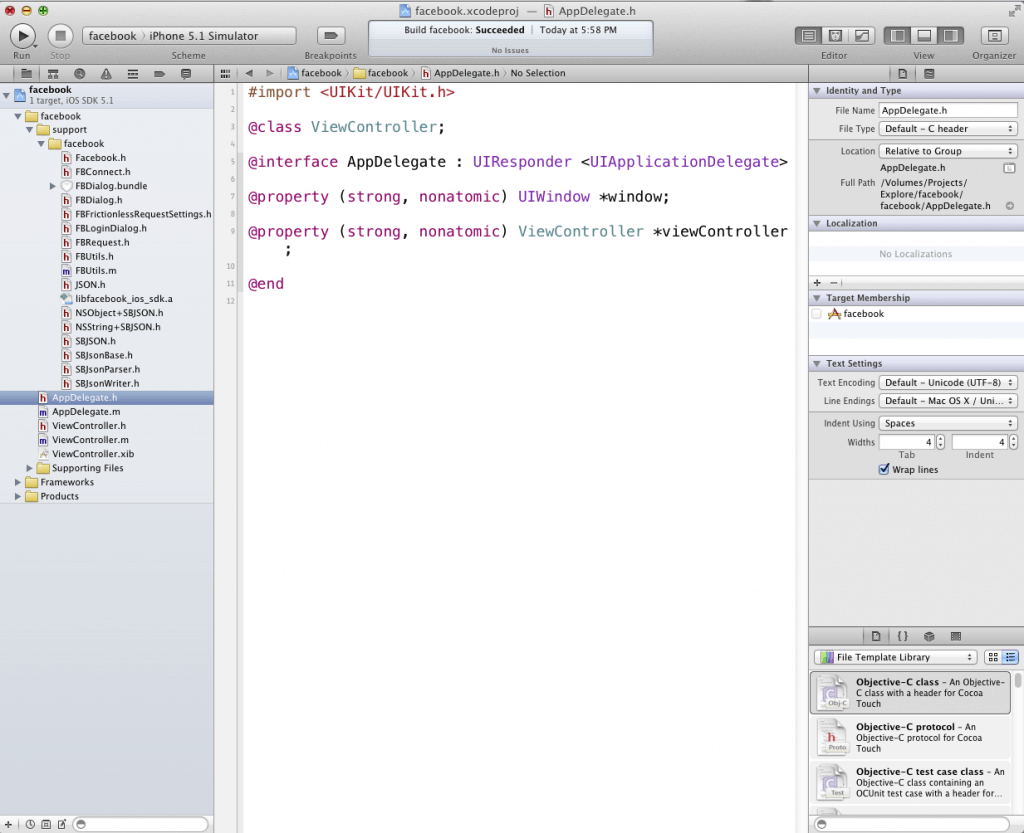This screenshot has height=833, width=1024.
Task: Click AppDelegate.h in the jump bar
Action: tap(462, 73)
